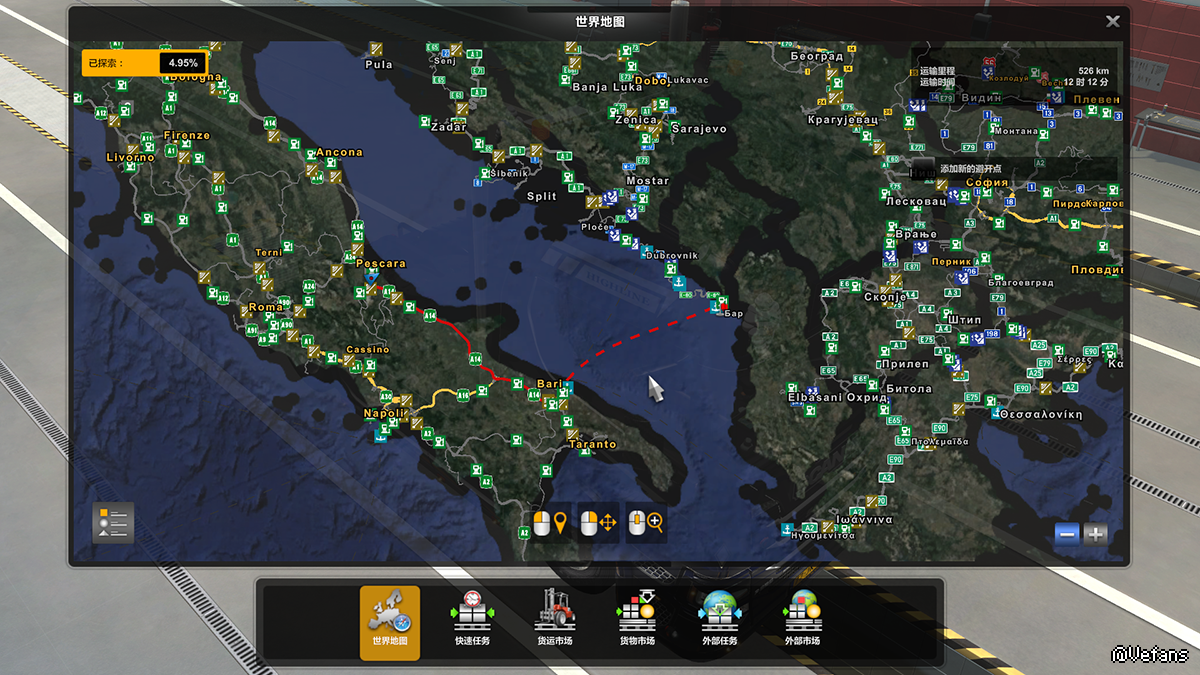Click the gas station icon above Ancona

pos(296,146)
